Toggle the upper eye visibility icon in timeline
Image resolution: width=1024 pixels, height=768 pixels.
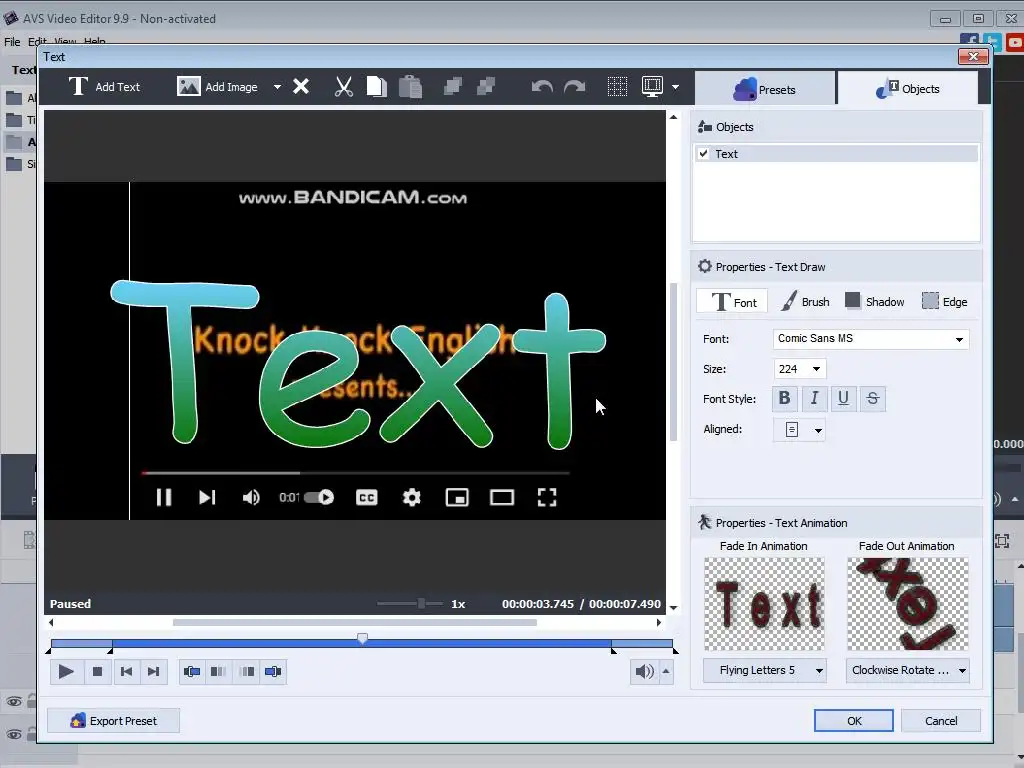point(14,701)
